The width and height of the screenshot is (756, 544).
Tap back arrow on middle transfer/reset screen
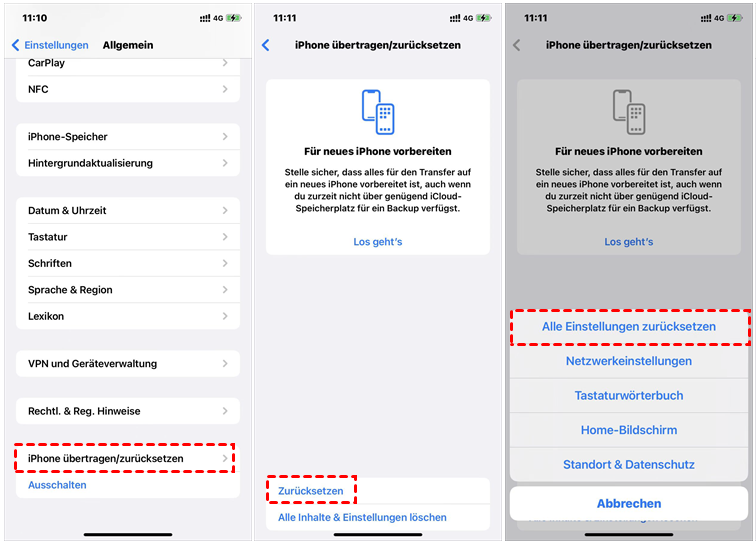click(x=266, y=45)
